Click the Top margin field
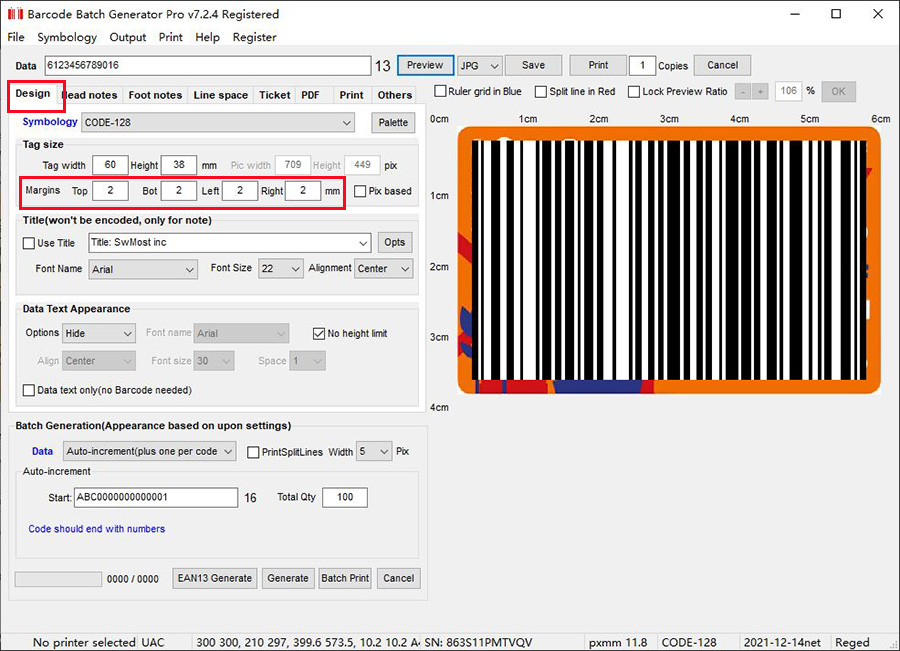 pyautogui.click(x=110, y=191)
